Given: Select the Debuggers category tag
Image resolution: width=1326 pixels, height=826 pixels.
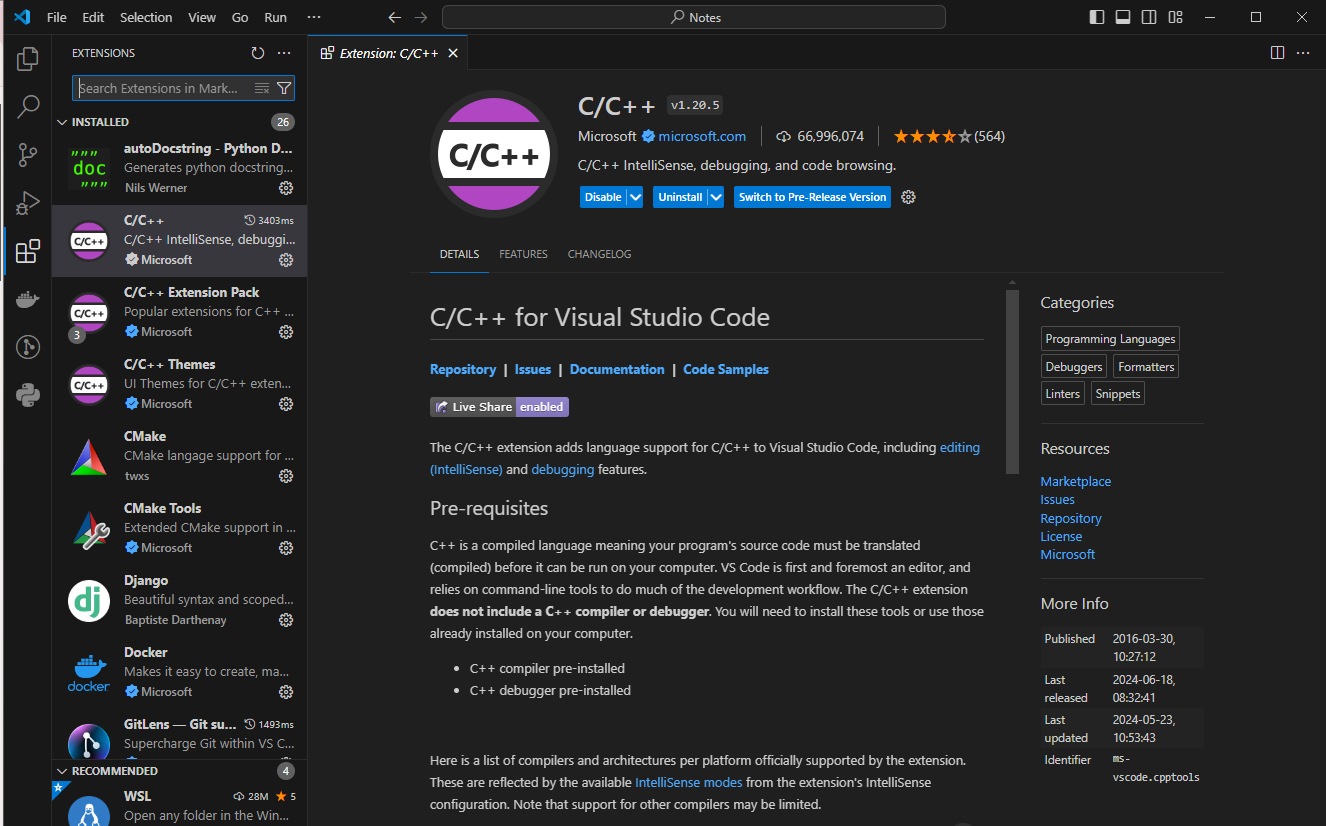Looking at the screenshot, I should [x=1074, y=367].
